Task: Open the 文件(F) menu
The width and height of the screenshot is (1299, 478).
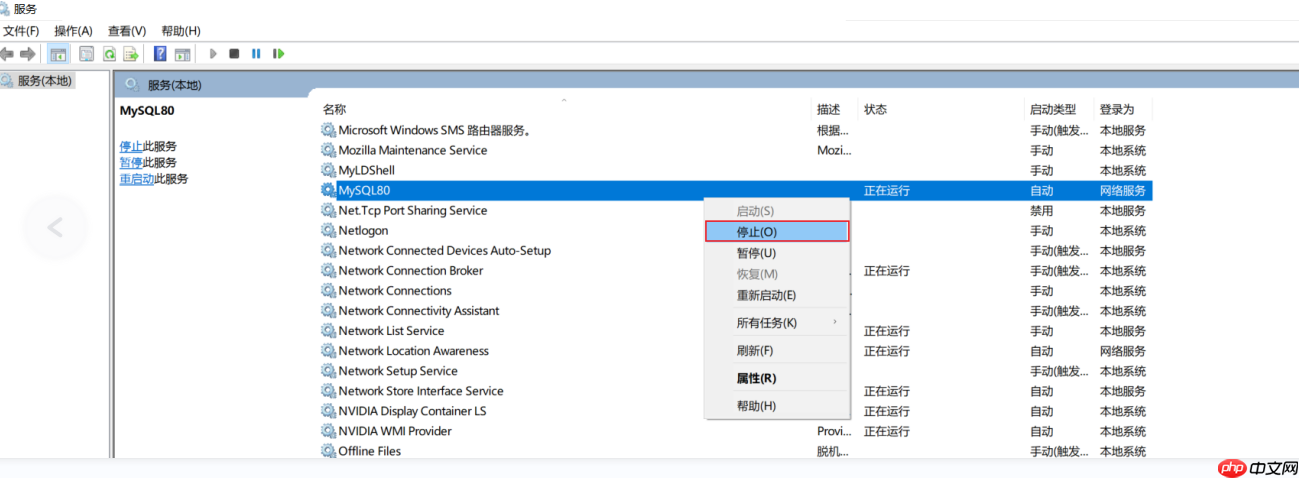Action: (21, 31)
